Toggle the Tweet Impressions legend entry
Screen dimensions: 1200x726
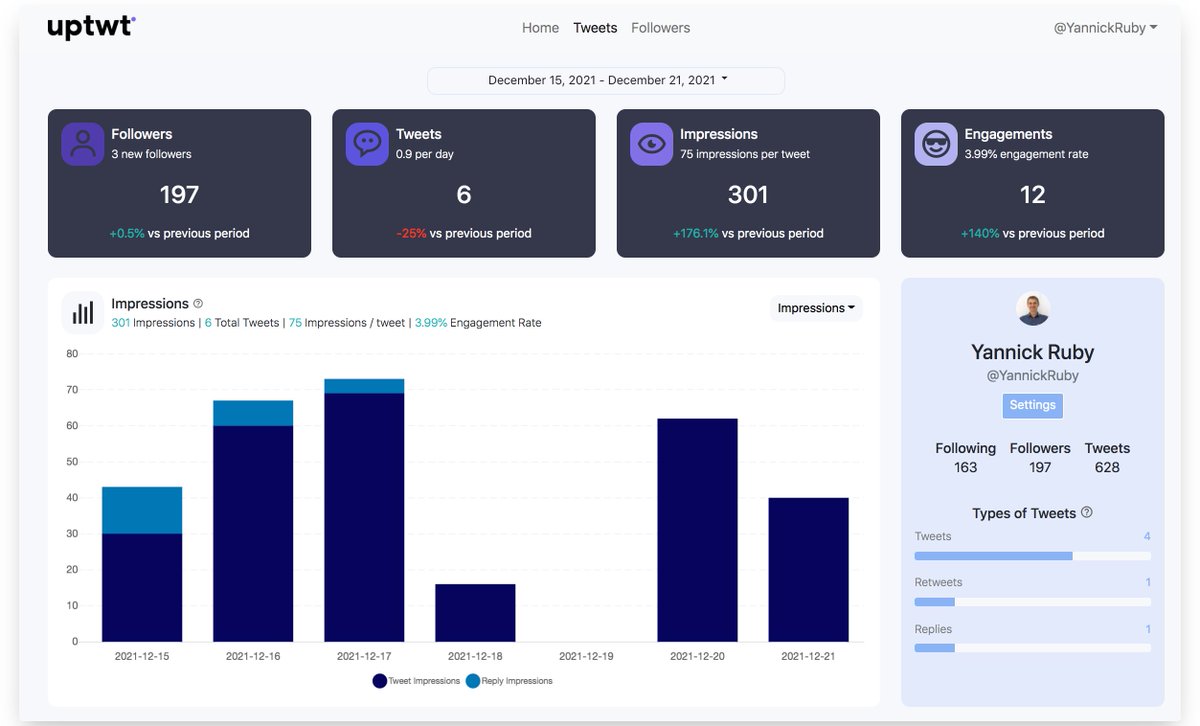pyautogui.click(x=414, y=680)
